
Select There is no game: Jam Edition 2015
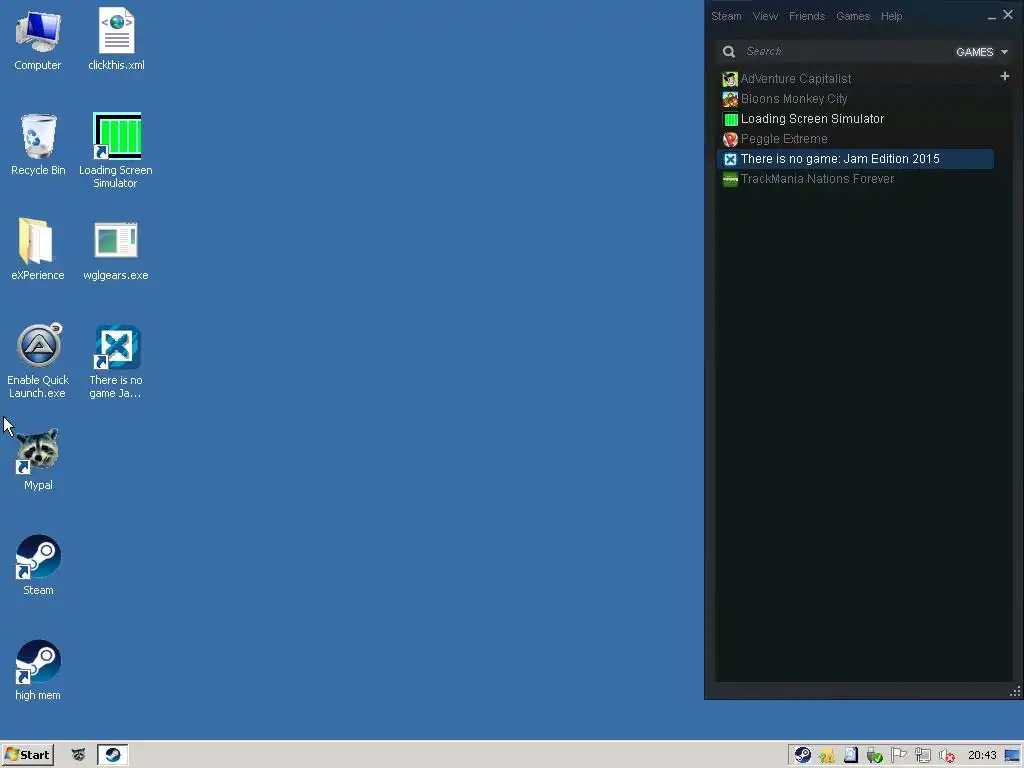pos(856,159)
